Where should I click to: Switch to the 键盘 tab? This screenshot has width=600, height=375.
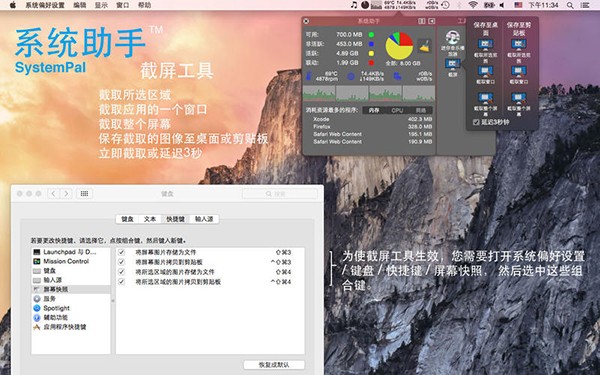coord(127,219)
